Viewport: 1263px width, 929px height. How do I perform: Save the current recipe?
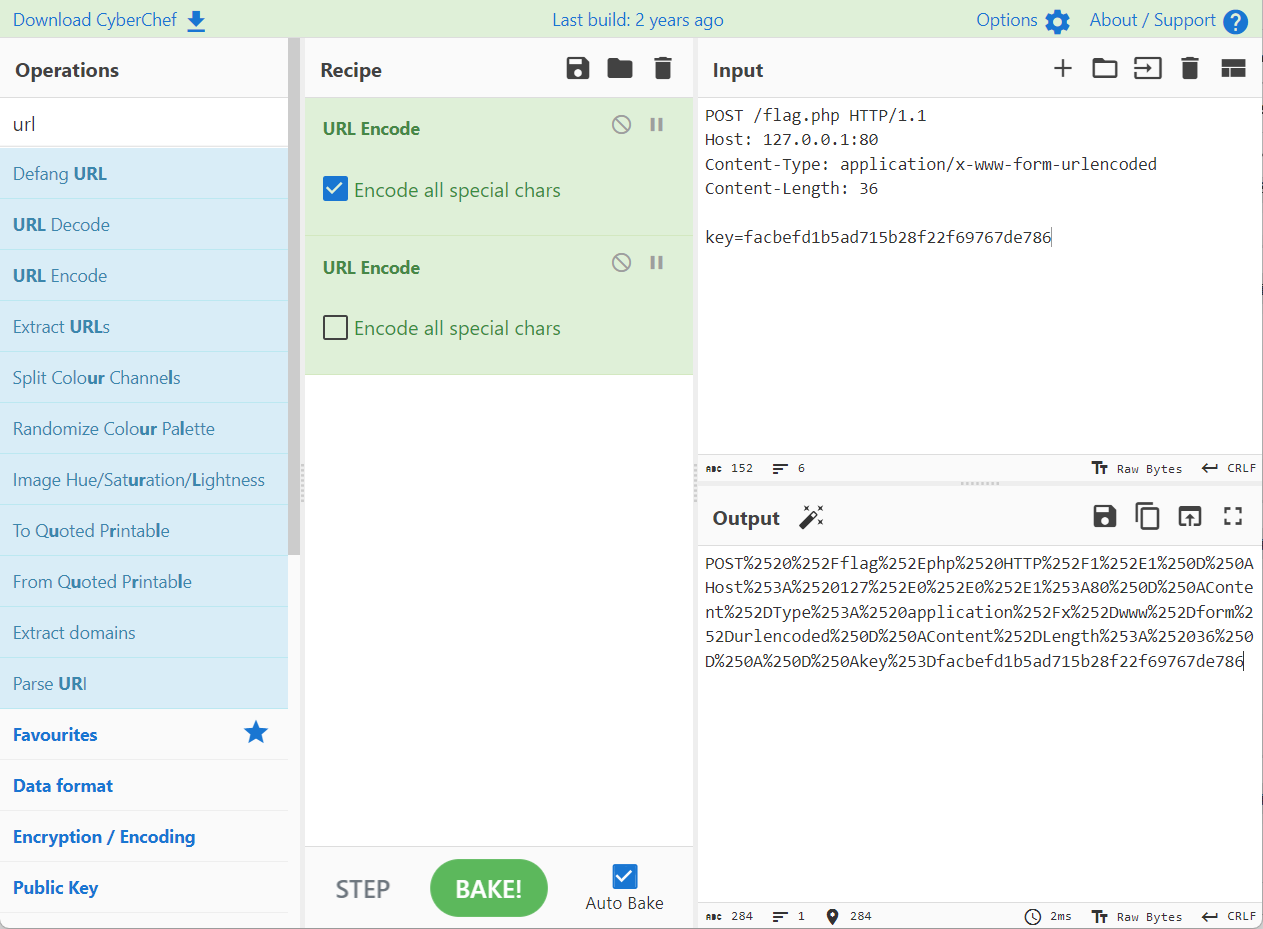(577, 69)
